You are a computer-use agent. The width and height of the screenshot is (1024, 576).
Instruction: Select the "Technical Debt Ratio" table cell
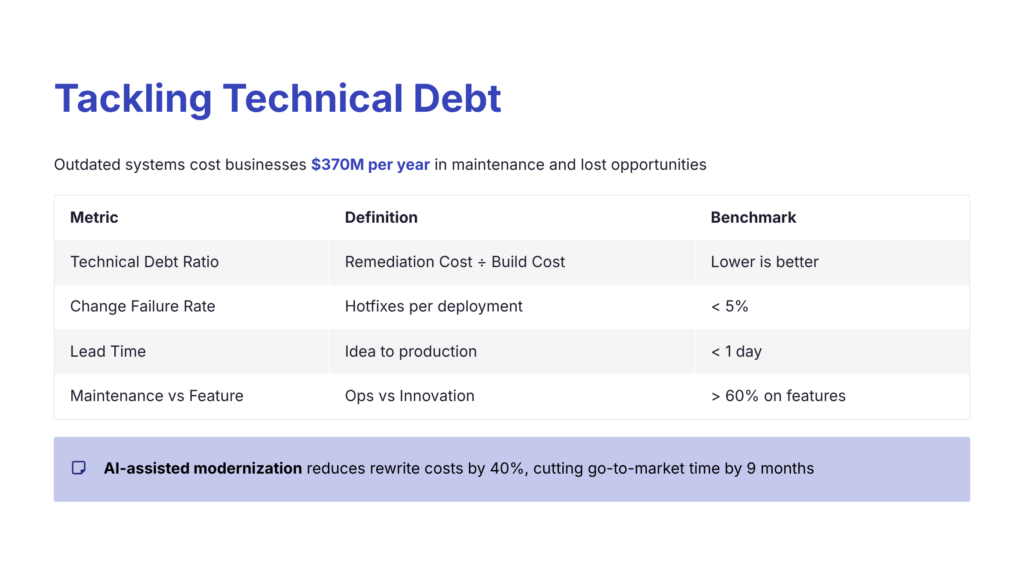(144, 262)
